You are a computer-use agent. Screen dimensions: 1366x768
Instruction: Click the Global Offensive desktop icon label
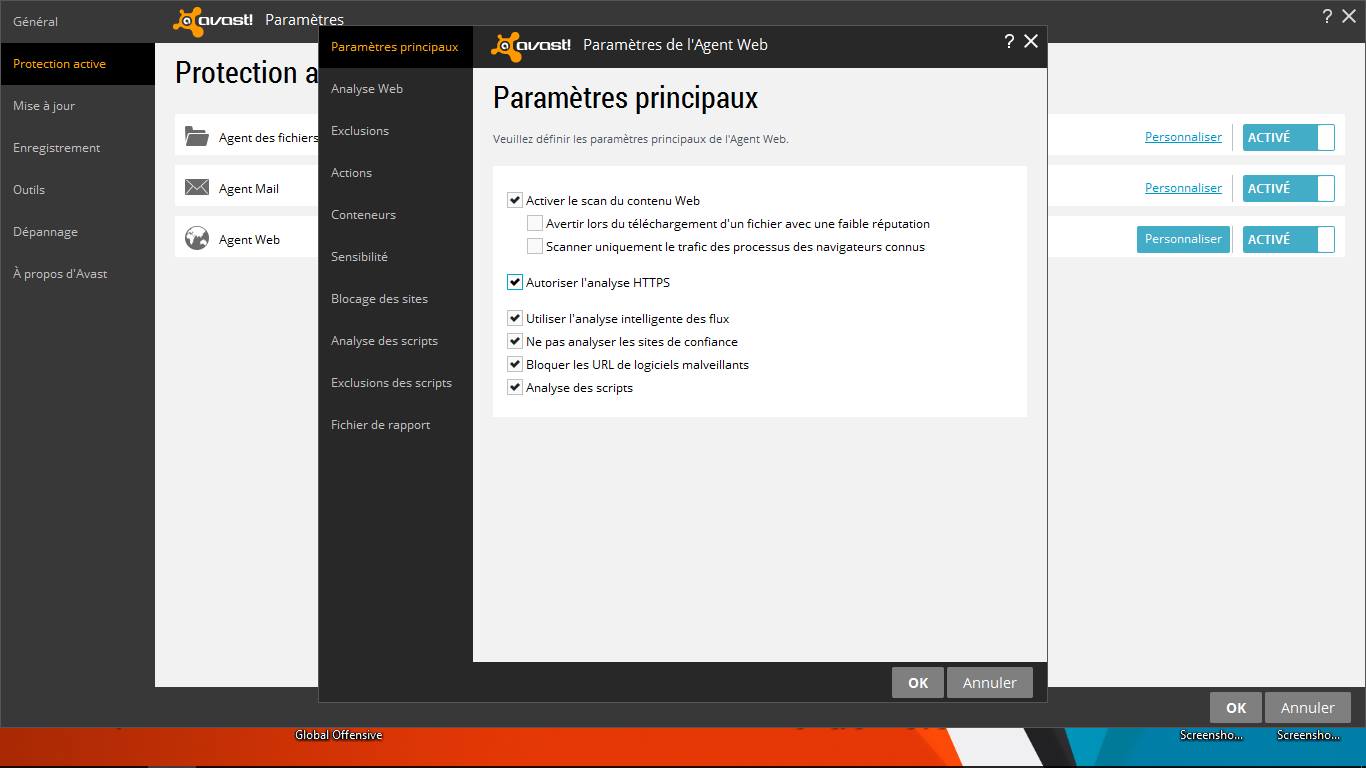point(338,735)
